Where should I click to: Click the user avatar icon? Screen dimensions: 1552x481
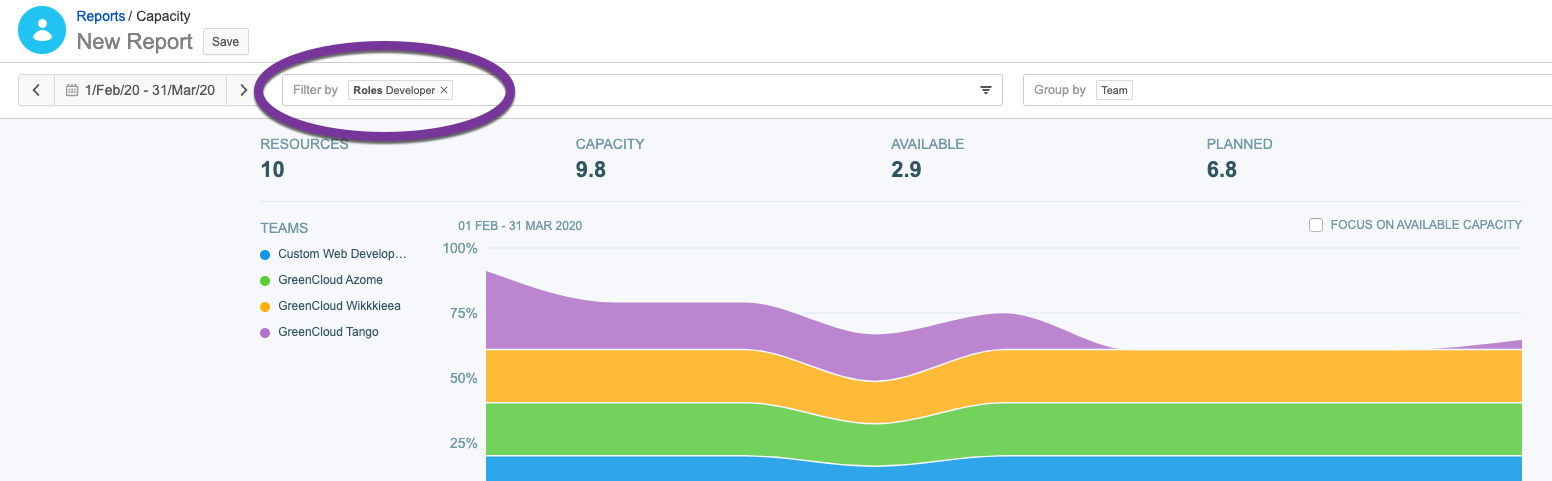[x=42, y=30]
